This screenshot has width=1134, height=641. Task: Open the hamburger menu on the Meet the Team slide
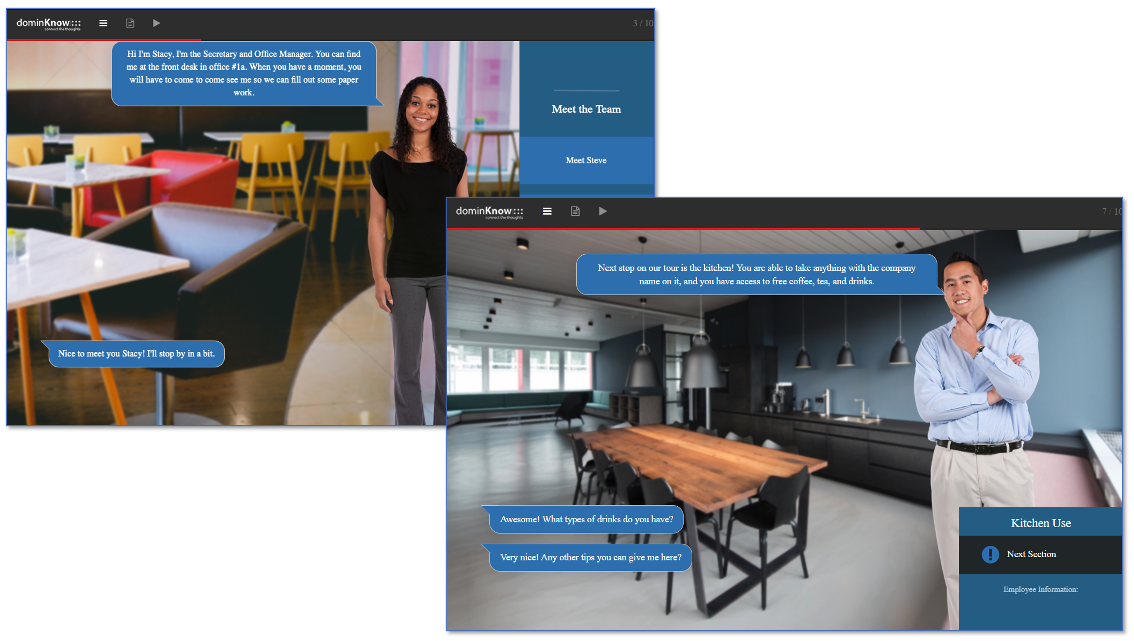click(103, 22)
